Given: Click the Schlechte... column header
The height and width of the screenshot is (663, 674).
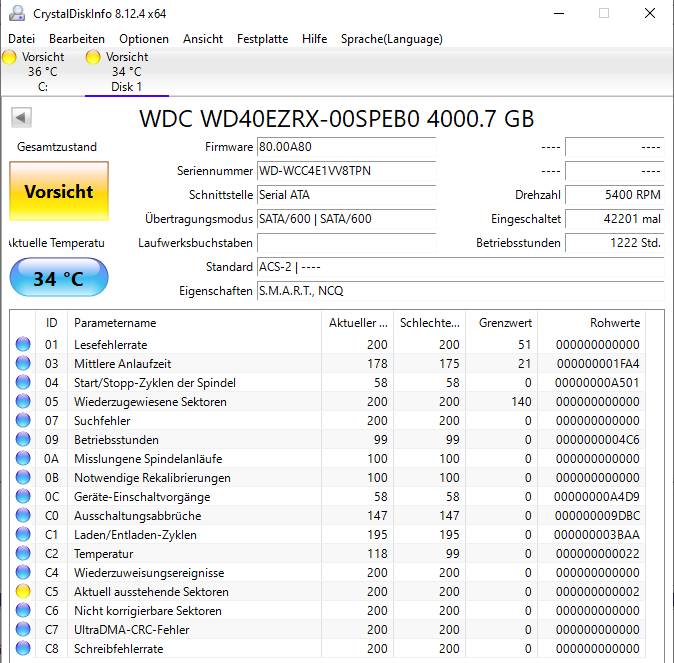Looking at the screenshot, I should point(429,323).
